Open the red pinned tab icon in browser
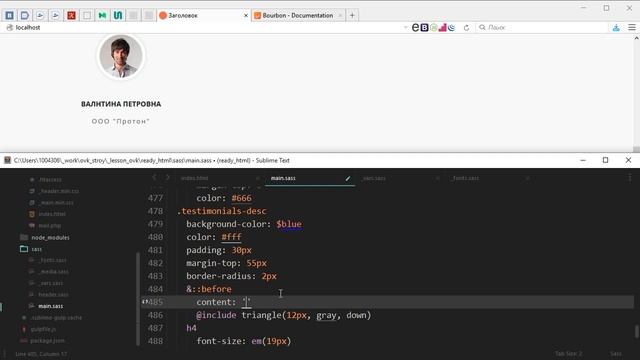The height and width of the screenshot is (360, 640). 71,16
